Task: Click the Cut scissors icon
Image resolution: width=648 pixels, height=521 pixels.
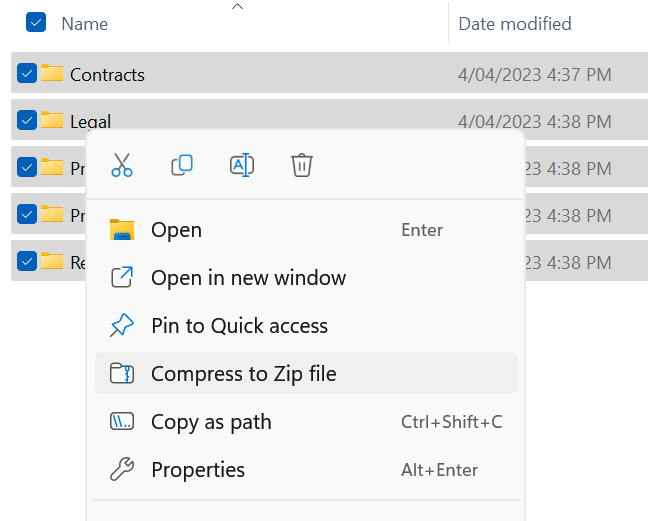Action: pyautogui.click(x=122, y=165)
